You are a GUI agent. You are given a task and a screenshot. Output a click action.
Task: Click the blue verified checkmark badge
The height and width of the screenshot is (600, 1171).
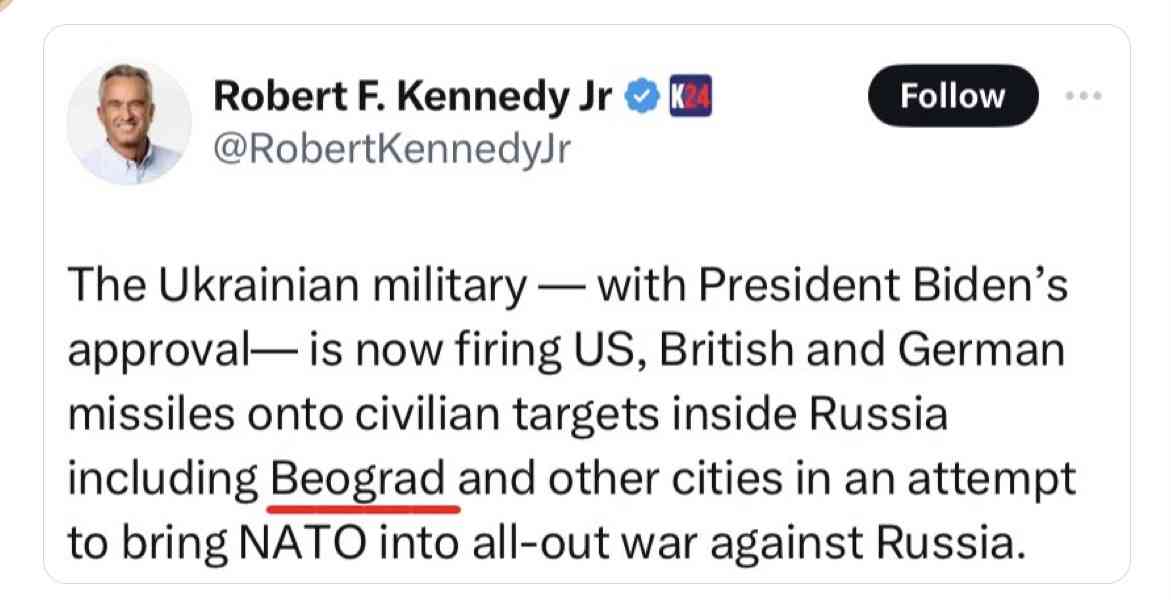point(642,98)
